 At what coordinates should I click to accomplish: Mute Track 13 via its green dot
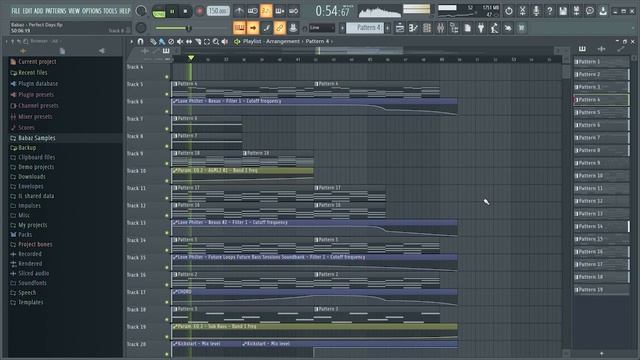(x=167, y=233)
